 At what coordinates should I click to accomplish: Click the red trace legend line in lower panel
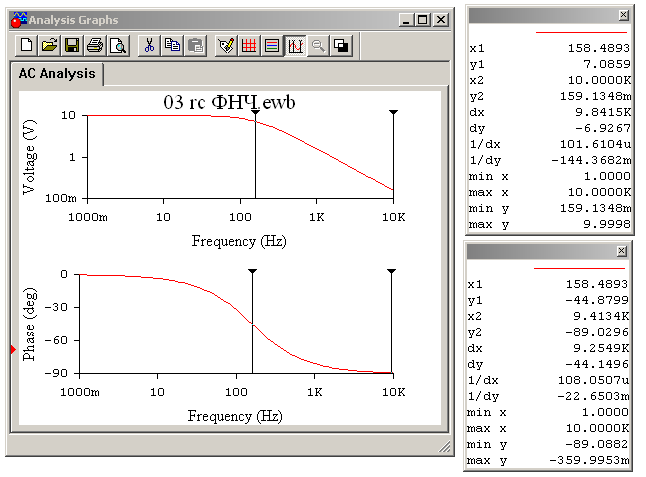click(580, 268)
